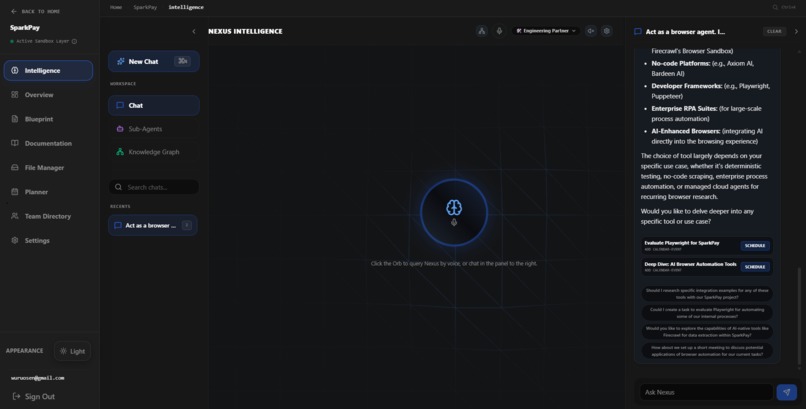This screenshot has width=806, height=409.
Task: Click the send message paper-plane button
Action: pyautogui.click(x=786, y=392)
